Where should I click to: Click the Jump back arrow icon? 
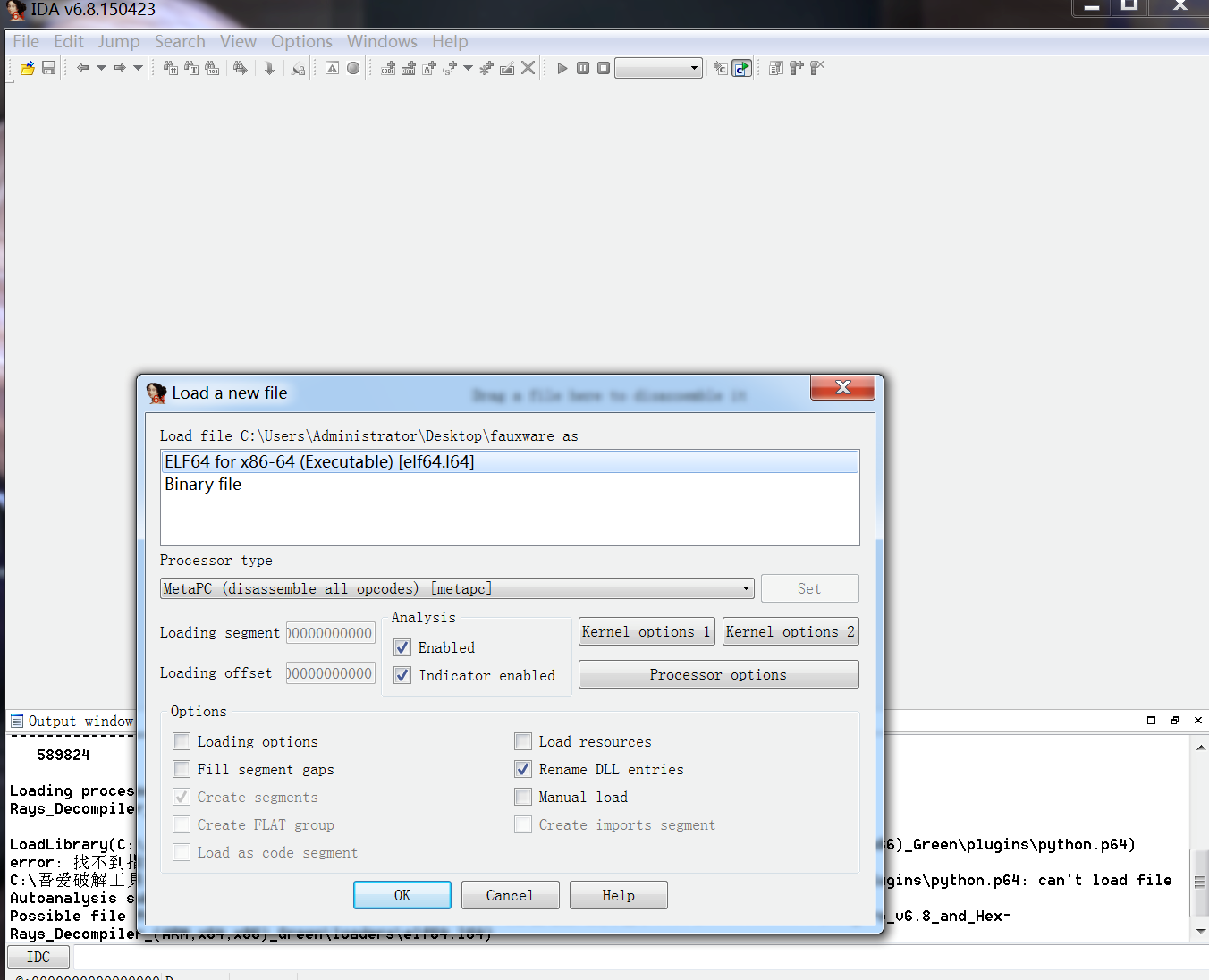[83, 68]
